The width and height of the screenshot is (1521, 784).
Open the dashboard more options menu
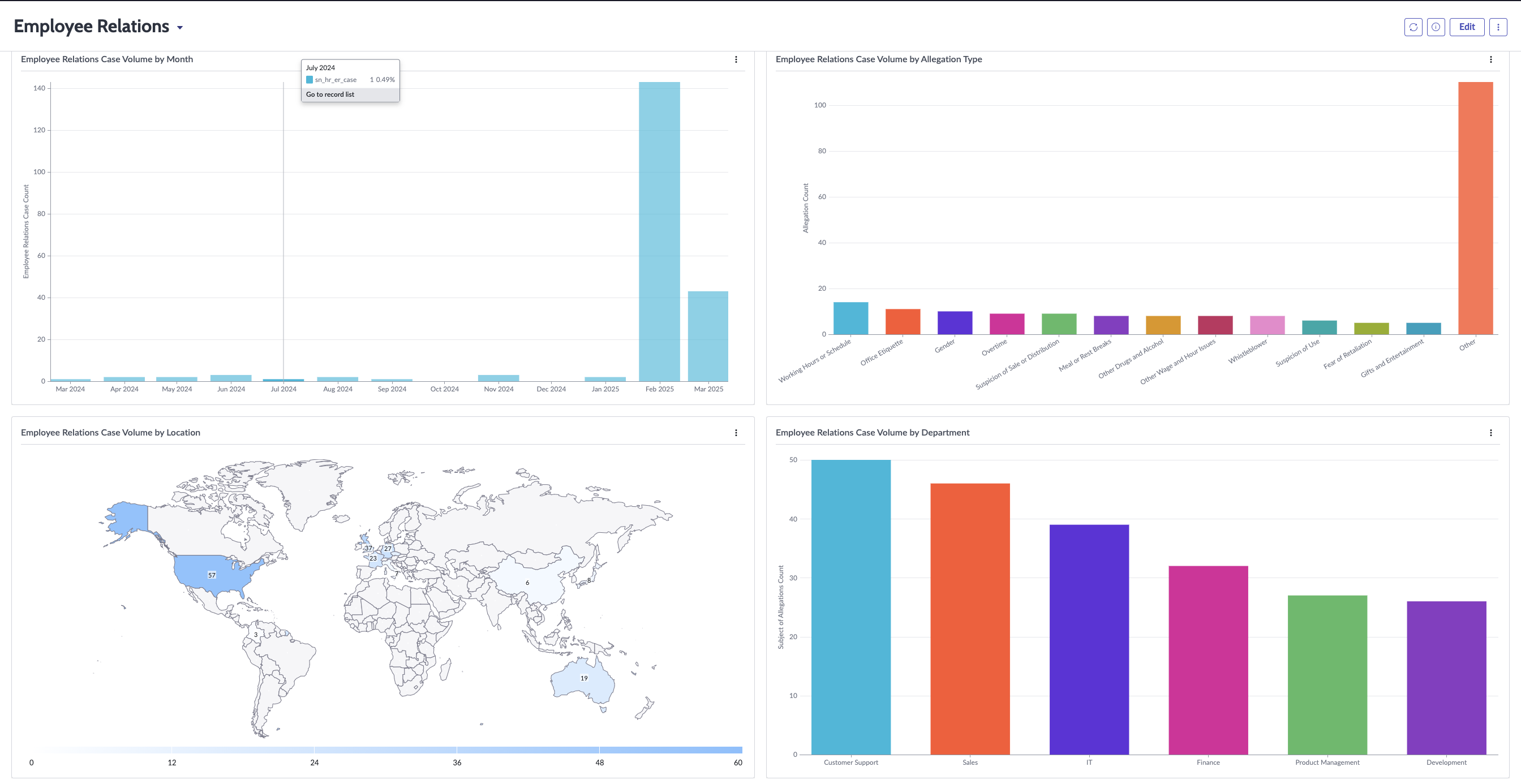[x=1497, y=27]
